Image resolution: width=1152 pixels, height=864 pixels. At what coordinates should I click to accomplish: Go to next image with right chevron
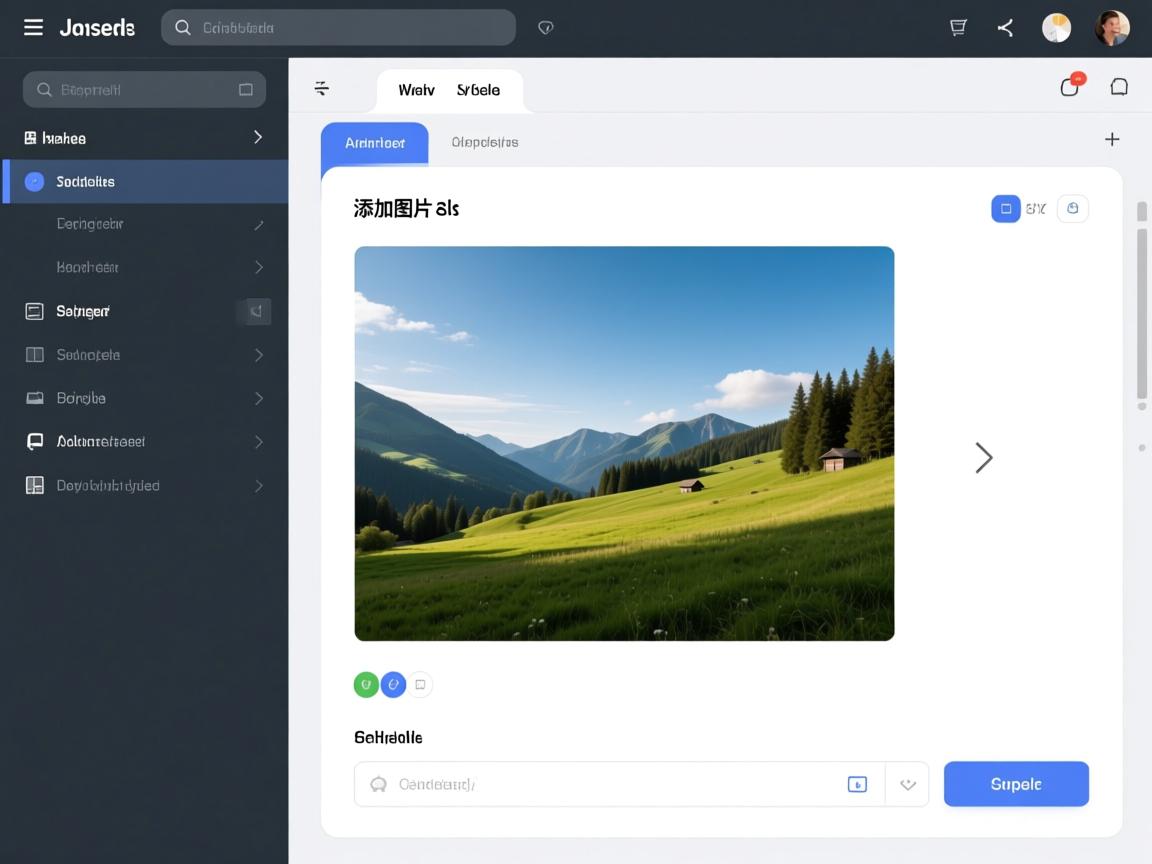tap(984, 457)
